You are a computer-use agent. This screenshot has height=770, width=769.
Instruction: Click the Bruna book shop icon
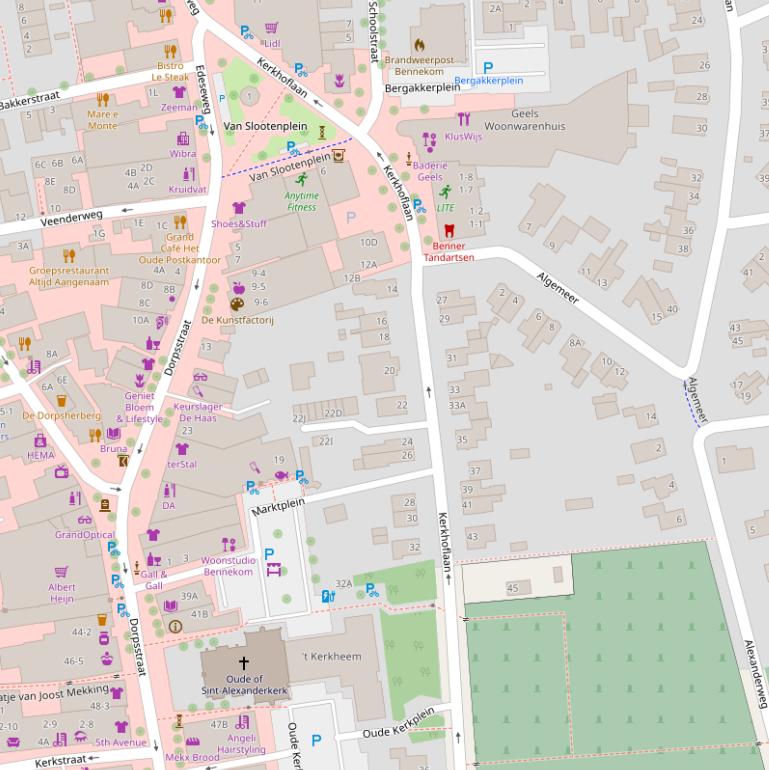coord(114,434)
